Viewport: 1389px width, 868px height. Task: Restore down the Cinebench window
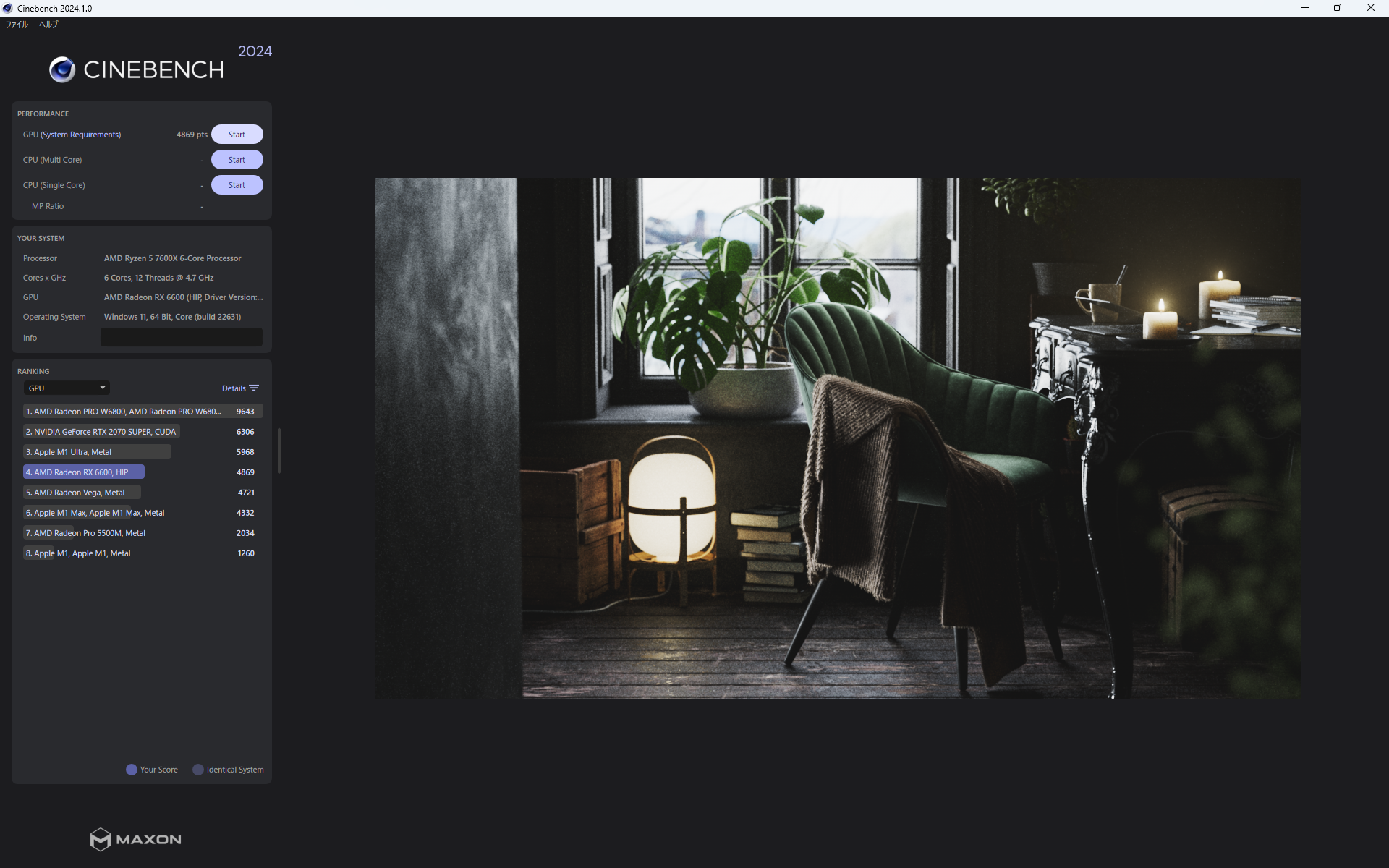coord(1338,8)
